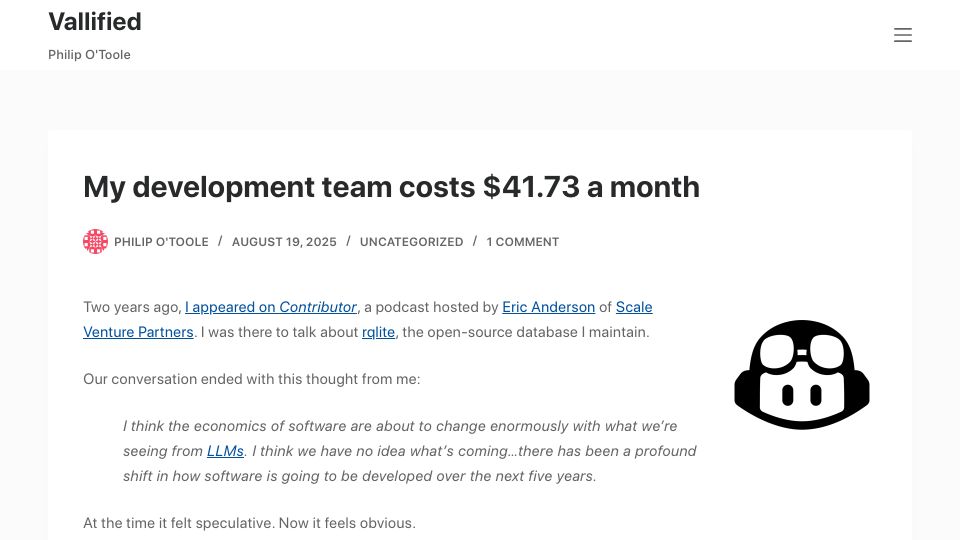Viewport: 960px width, 540px height.
Task: Open the post title heading link
Action: click(391, 187)
